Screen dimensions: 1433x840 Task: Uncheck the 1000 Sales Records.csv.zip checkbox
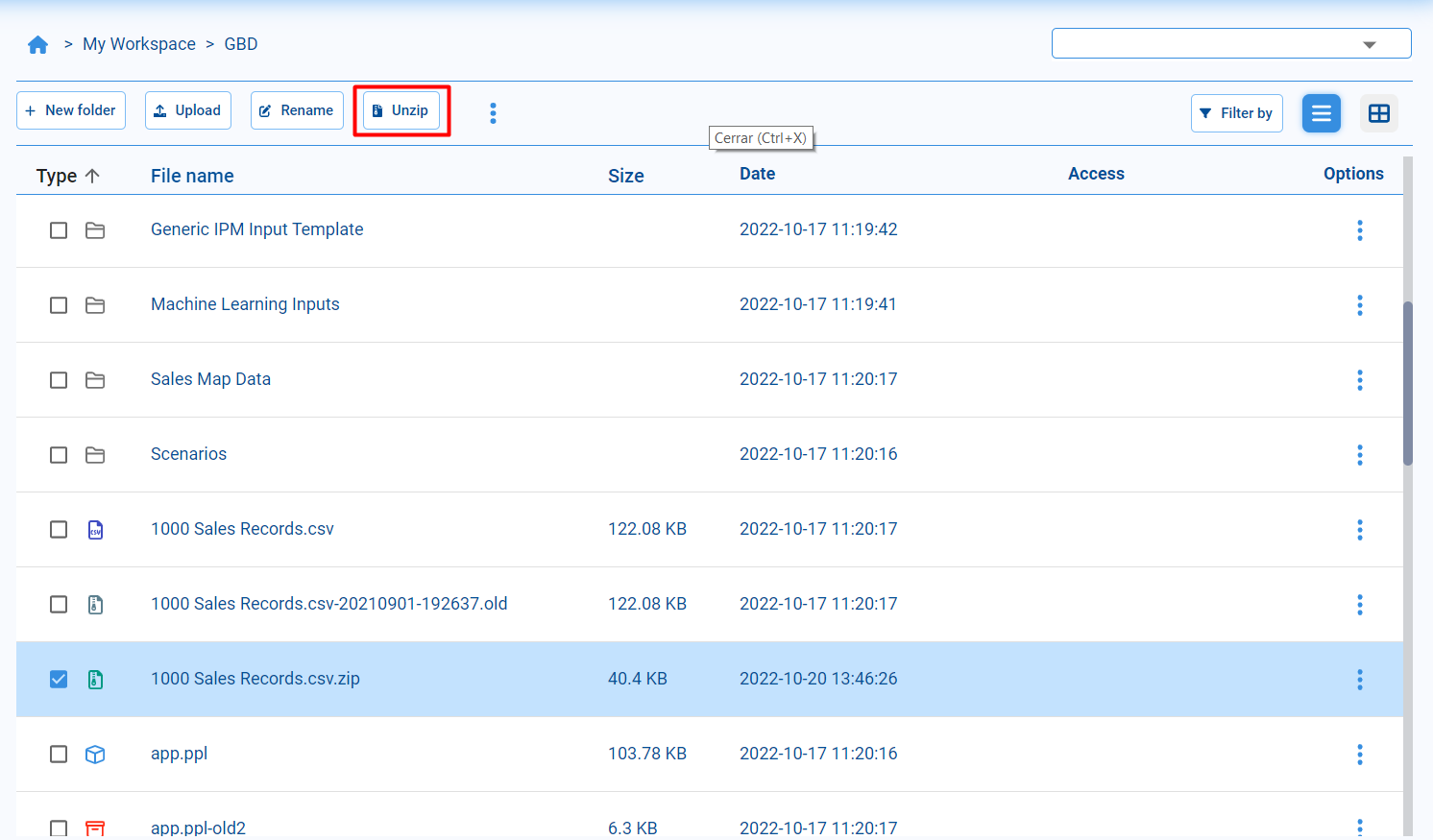coord(59,680)
